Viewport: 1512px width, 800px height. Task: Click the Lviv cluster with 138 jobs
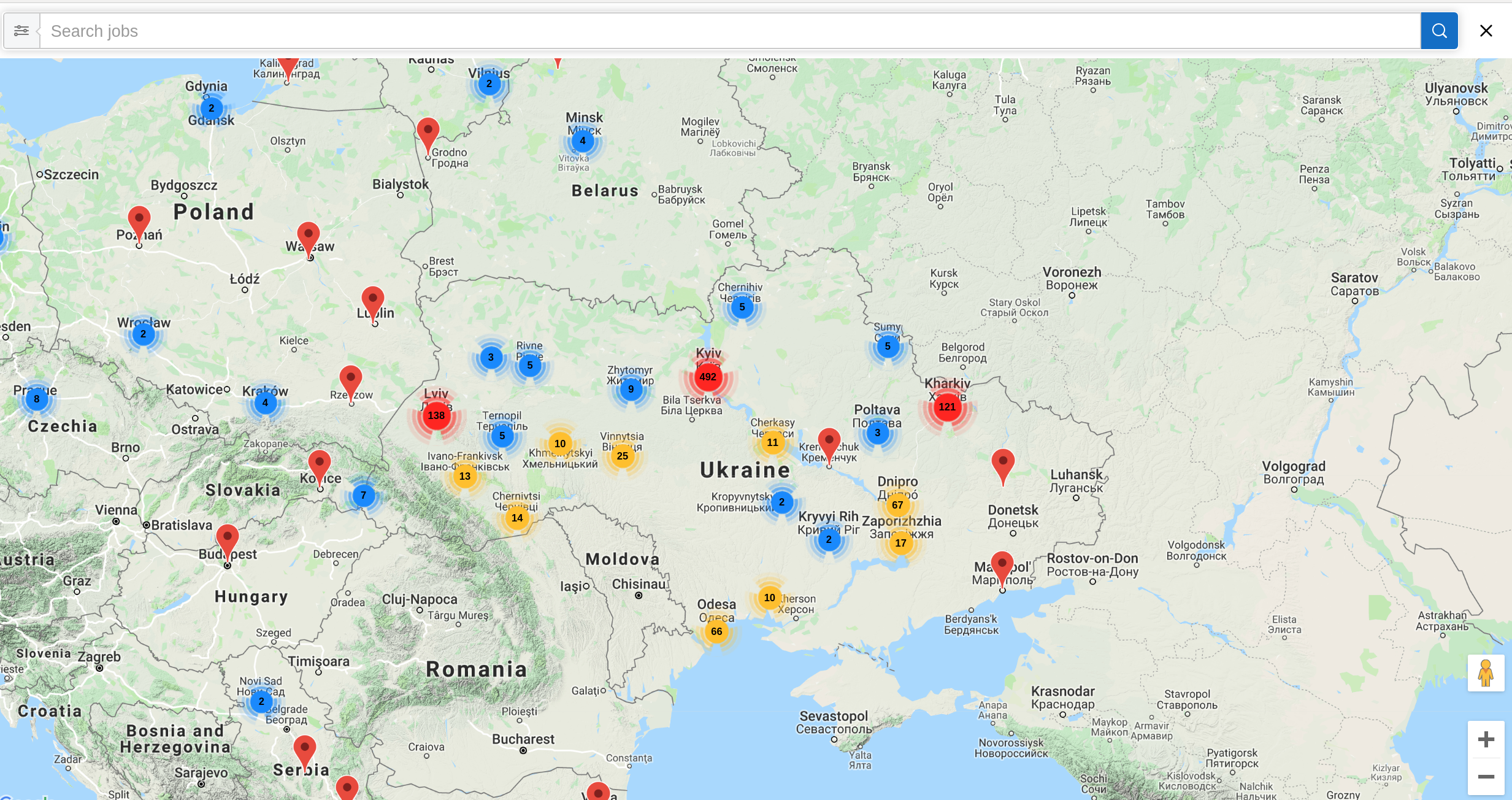pos(436,415)
